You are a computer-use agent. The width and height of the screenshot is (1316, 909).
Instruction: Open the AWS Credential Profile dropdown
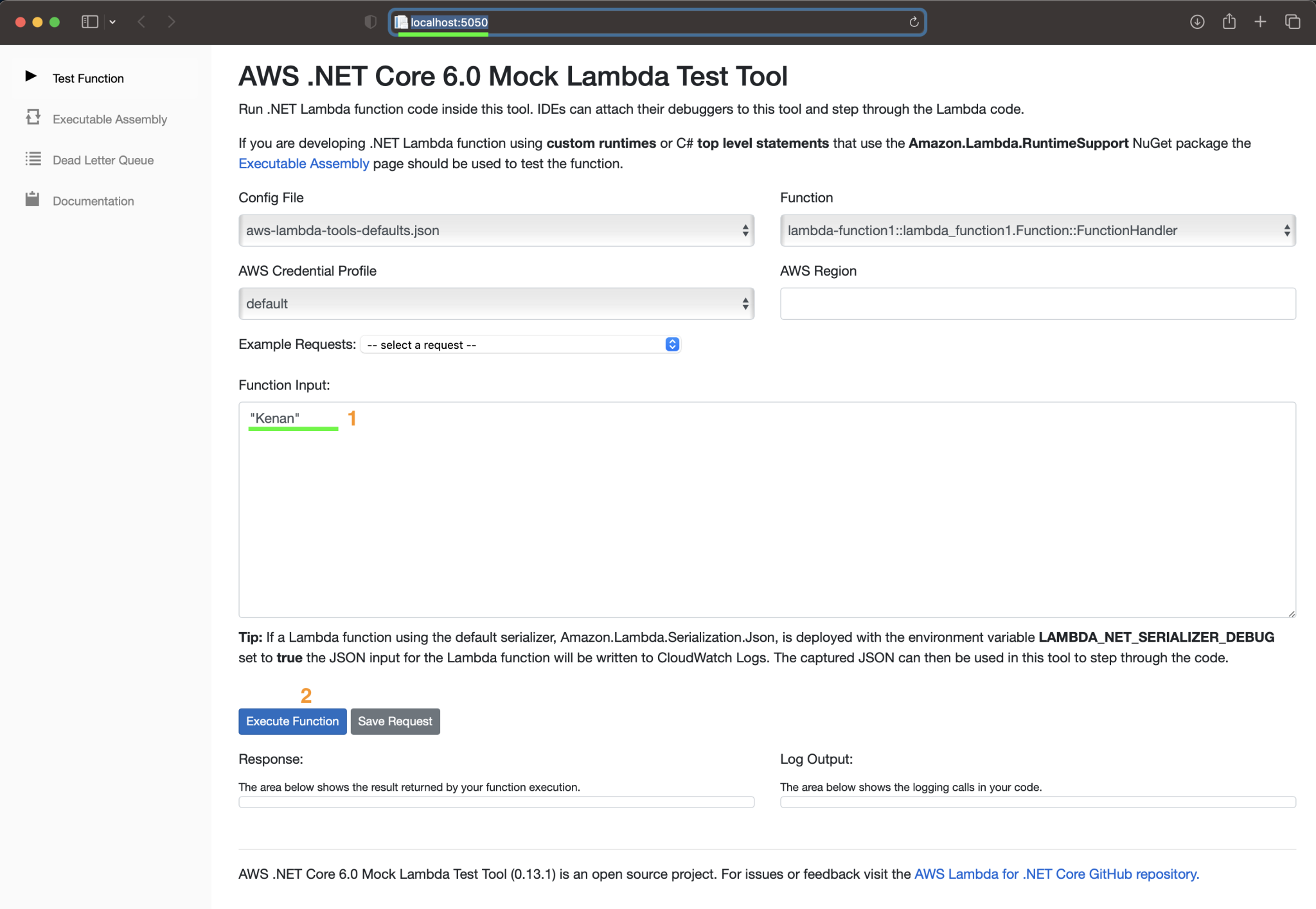click(496, 303)
